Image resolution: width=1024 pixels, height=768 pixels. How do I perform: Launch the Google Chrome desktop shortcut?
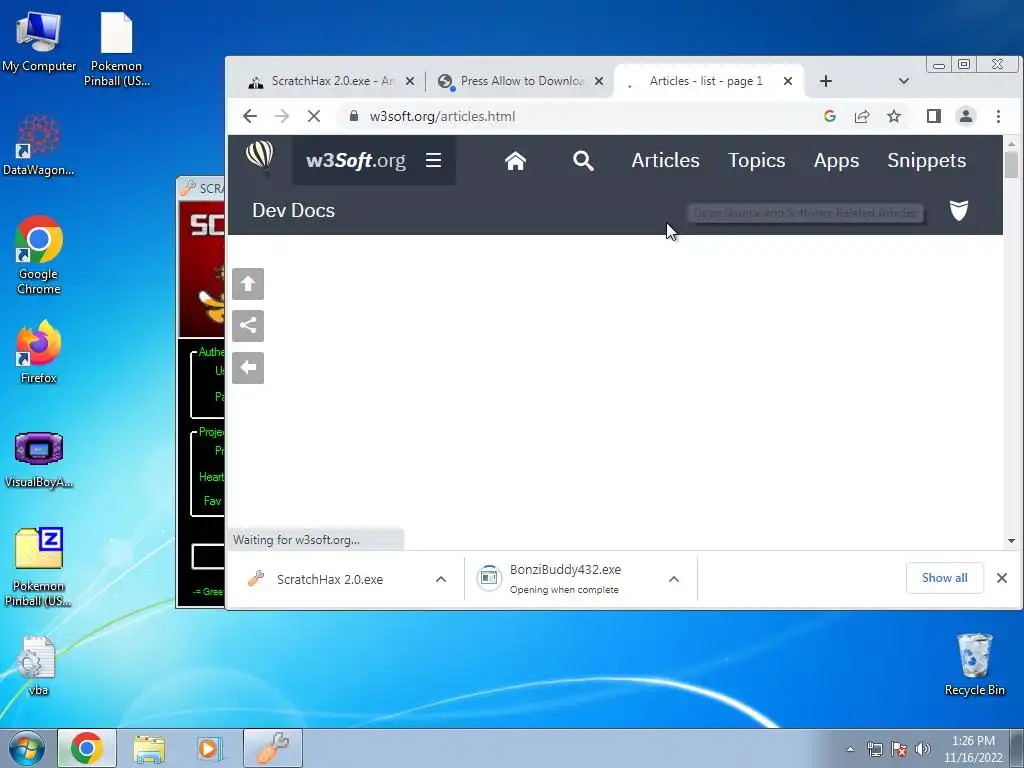(39, 255)
